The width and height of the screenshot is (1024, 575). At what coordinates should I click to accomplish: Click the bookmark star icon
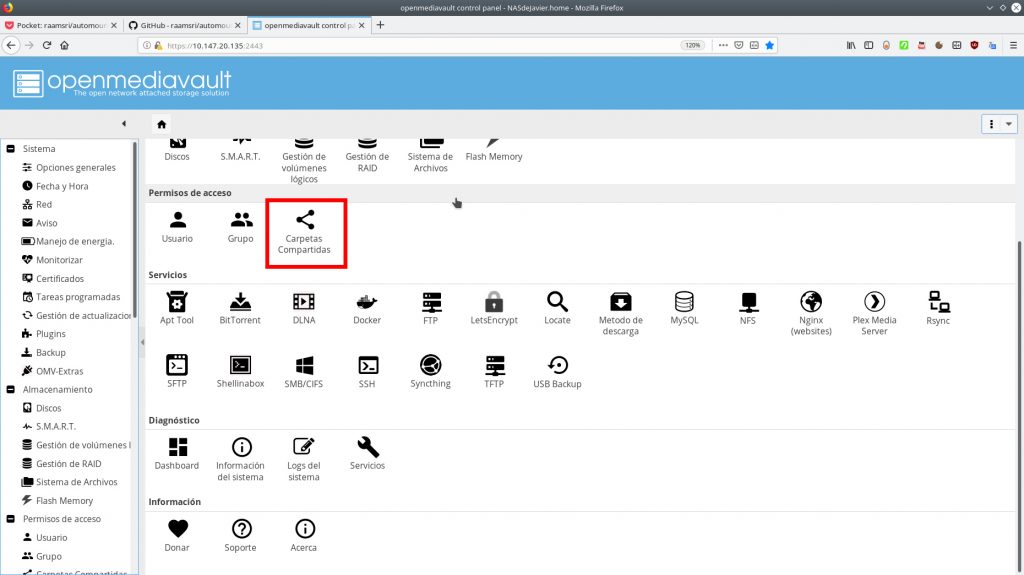pos(769,45)
